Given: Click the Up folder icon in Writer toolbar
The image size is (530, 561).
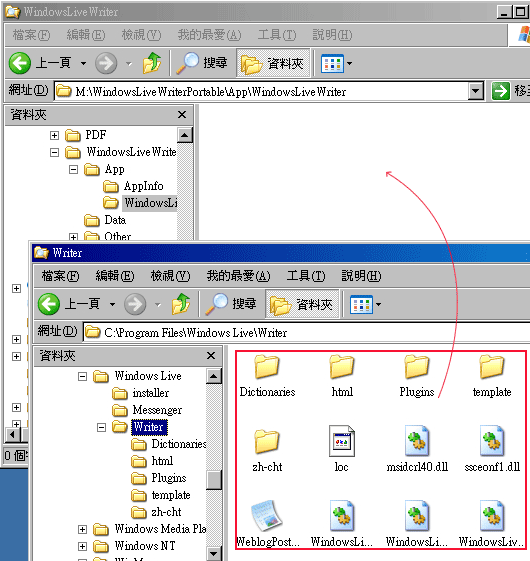Looking at the screenshot, I should click(x=181, y=304).
